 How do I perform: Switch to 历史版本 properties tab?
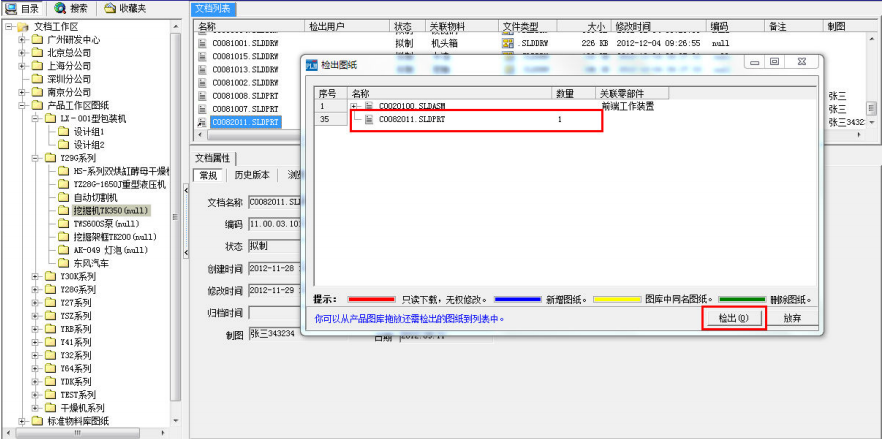click(251, 175)
